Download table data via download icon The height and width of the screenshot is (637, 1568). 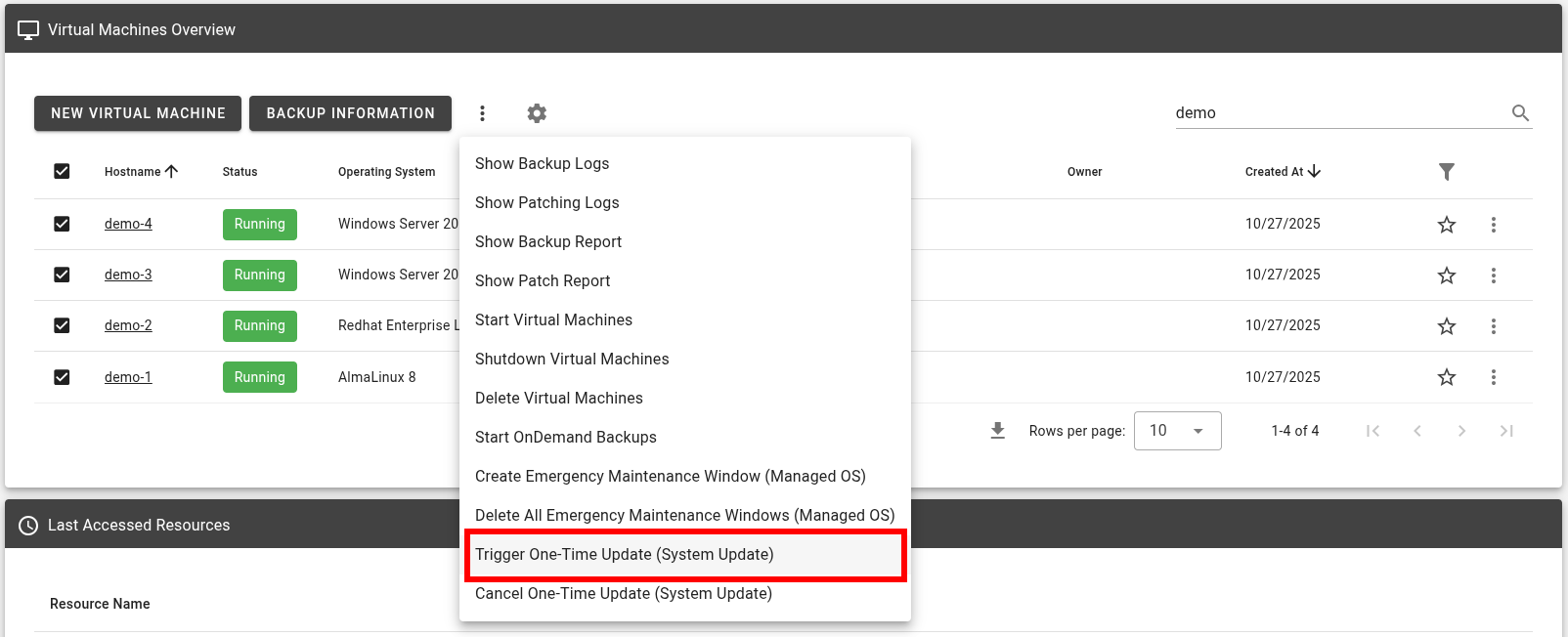(997, 431)
